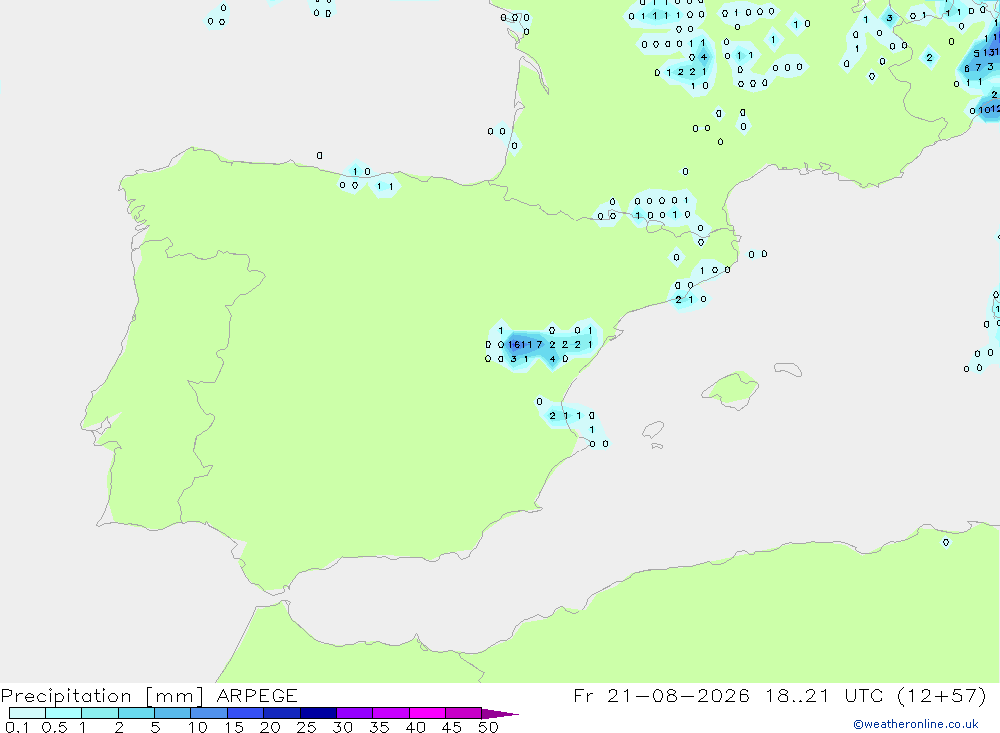The height and width of the screenshot is (733, 1000).
Task: Click the lone 0 value on the Algerian coast
Action: 946,543
